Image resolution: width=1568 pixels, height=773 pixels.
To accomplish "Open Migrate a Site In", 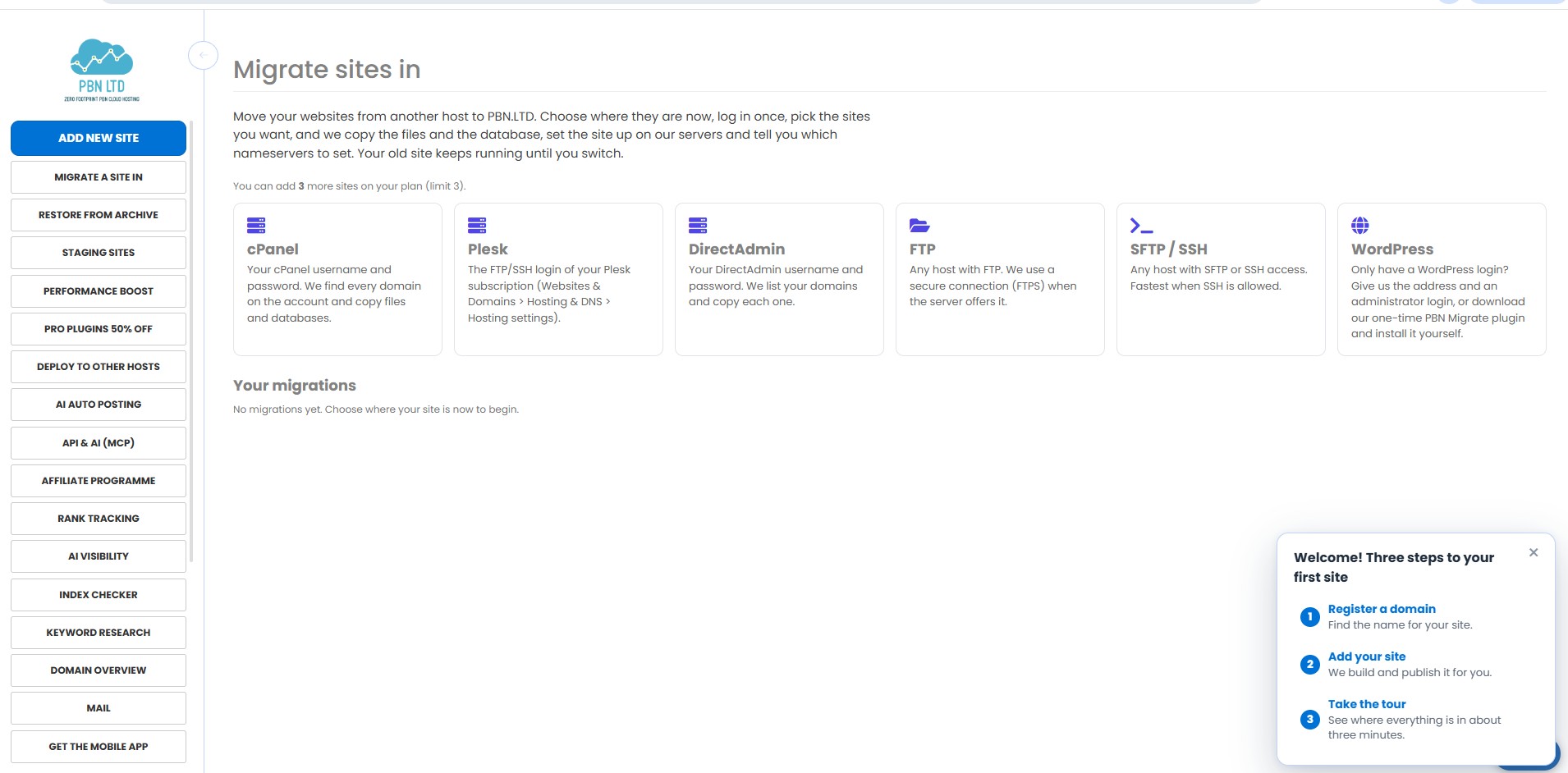I will 99,177.
